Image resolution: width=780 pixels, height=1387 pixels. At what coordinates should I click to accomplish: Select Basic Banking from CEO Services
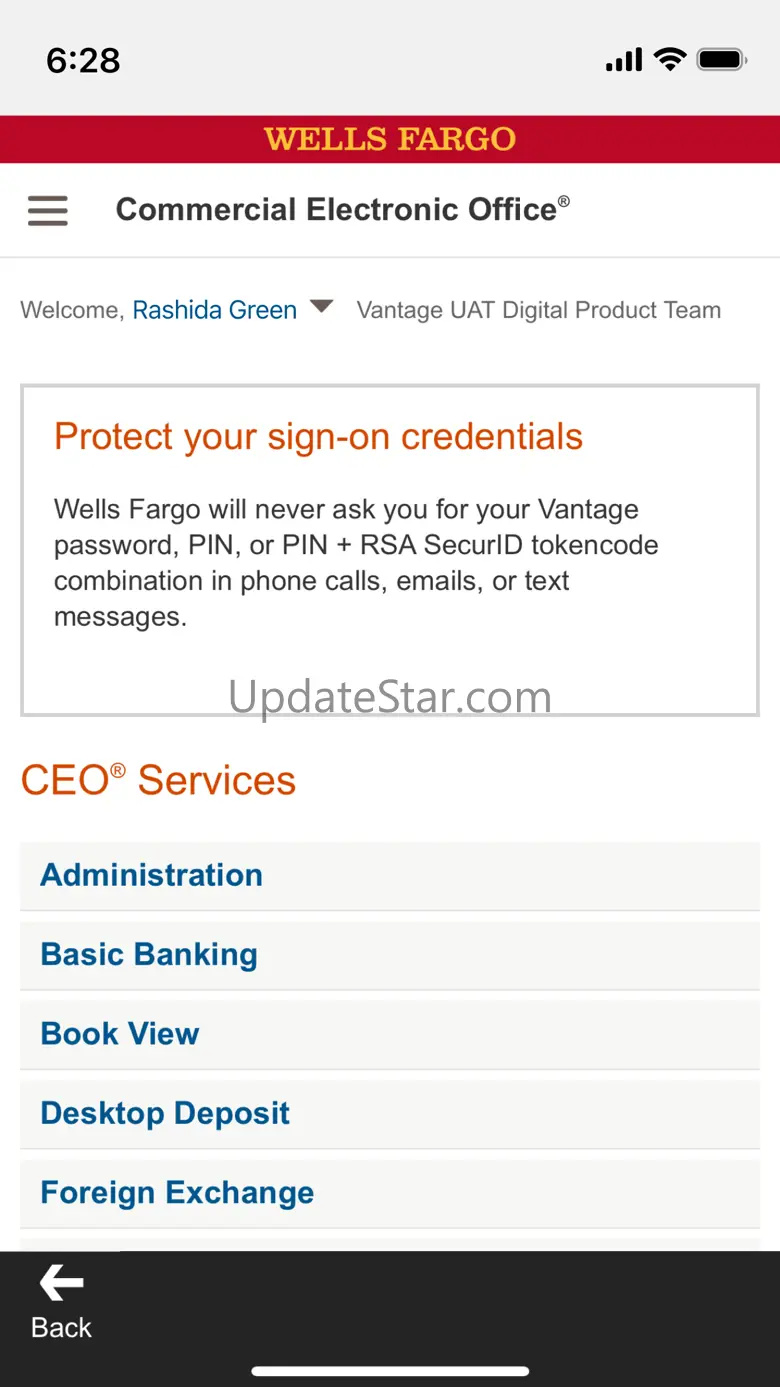pyautogui.click(x=149, y=954)
